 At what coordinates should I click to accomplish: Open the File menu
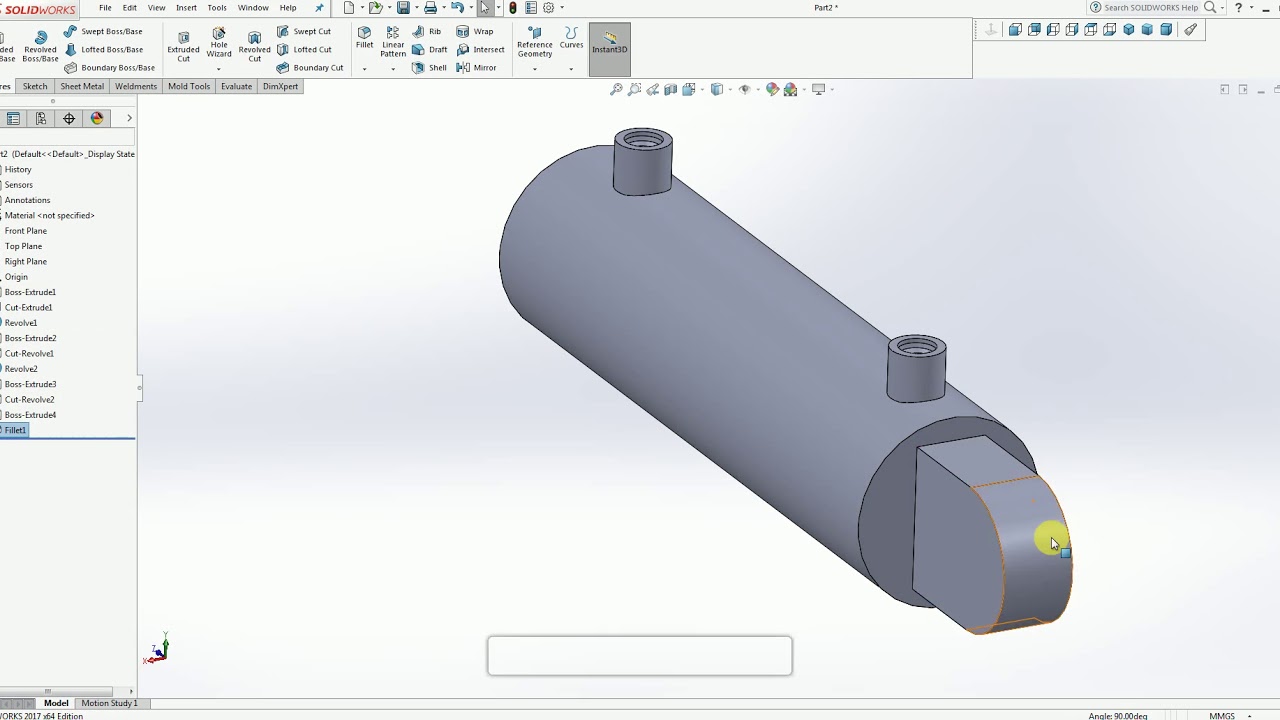click(105, 7)
